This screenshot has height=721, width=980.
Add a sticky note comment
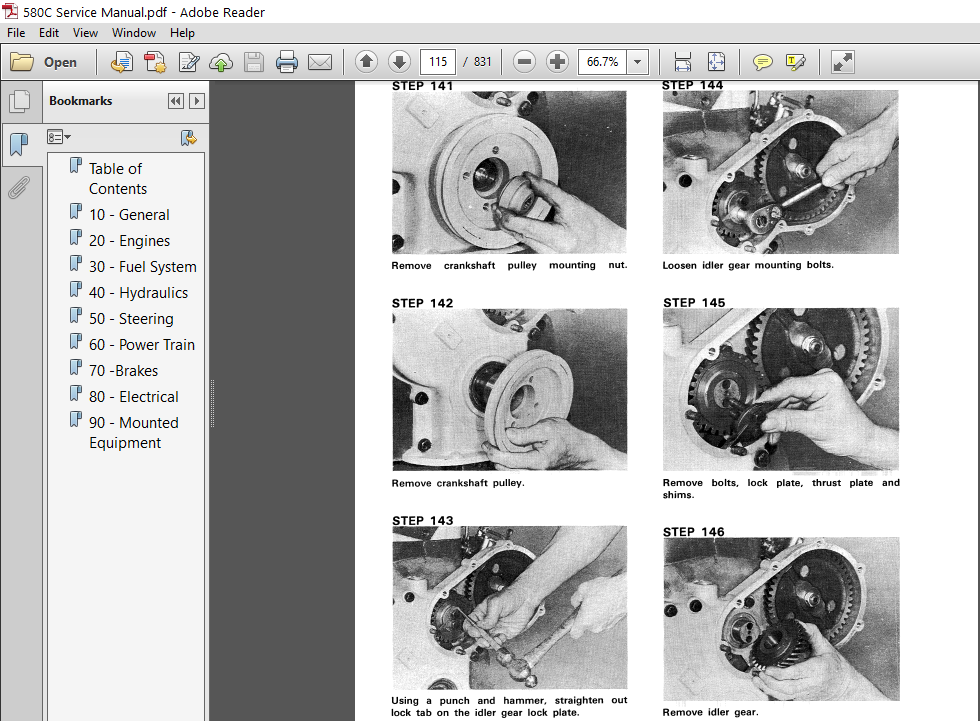(762, 62)
